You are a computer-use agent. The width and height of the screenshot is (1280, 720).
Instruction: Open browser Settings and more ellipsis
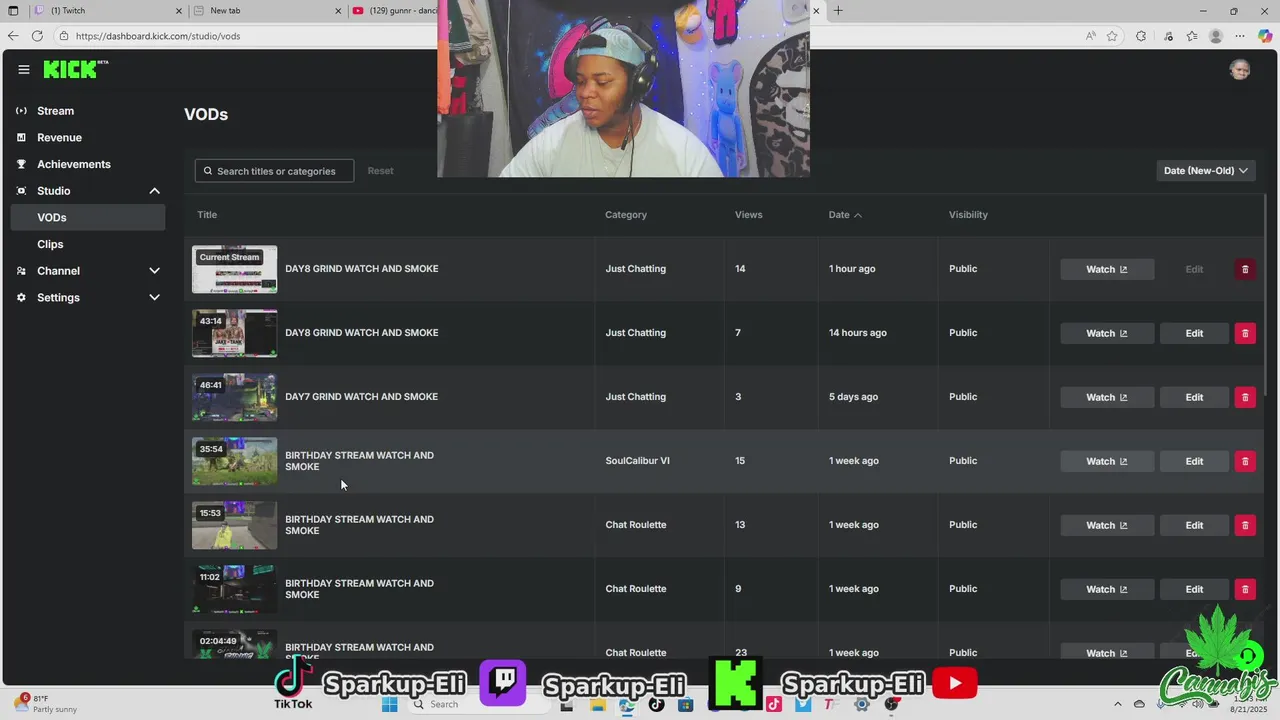[1240, 36]
